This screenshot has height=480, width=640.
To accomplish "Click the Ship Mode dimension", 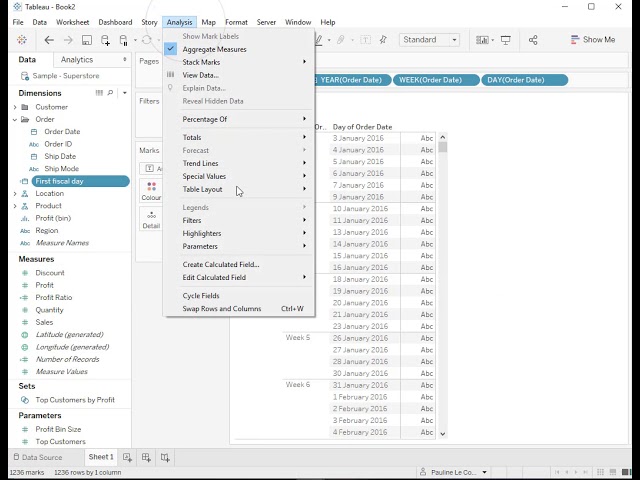I will point(62,169).
